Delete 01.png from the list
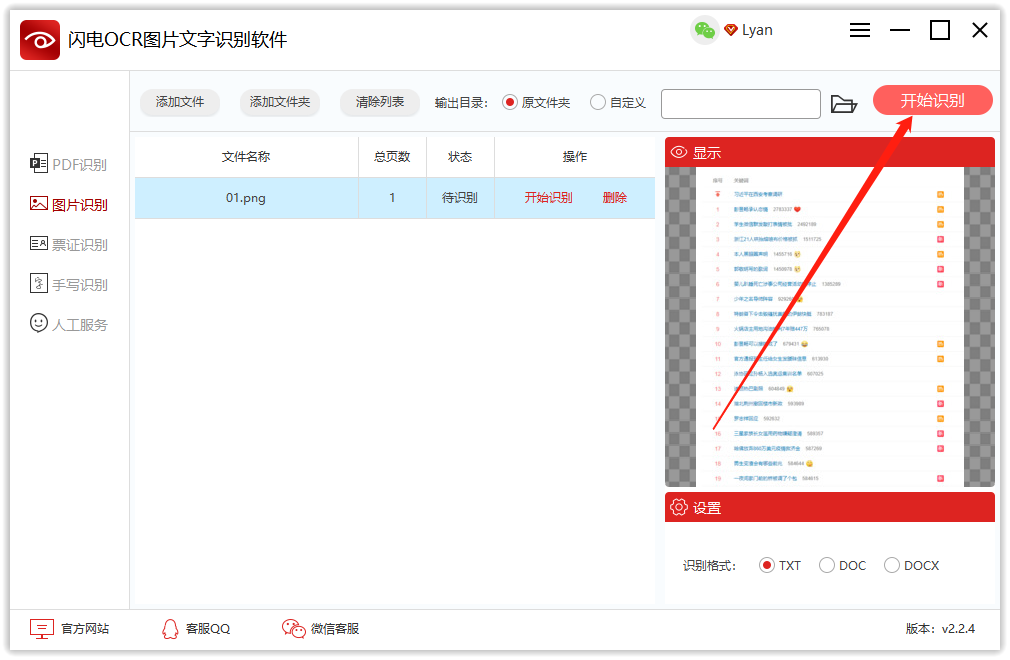1010x660 pixels. [x=615, y=198]
